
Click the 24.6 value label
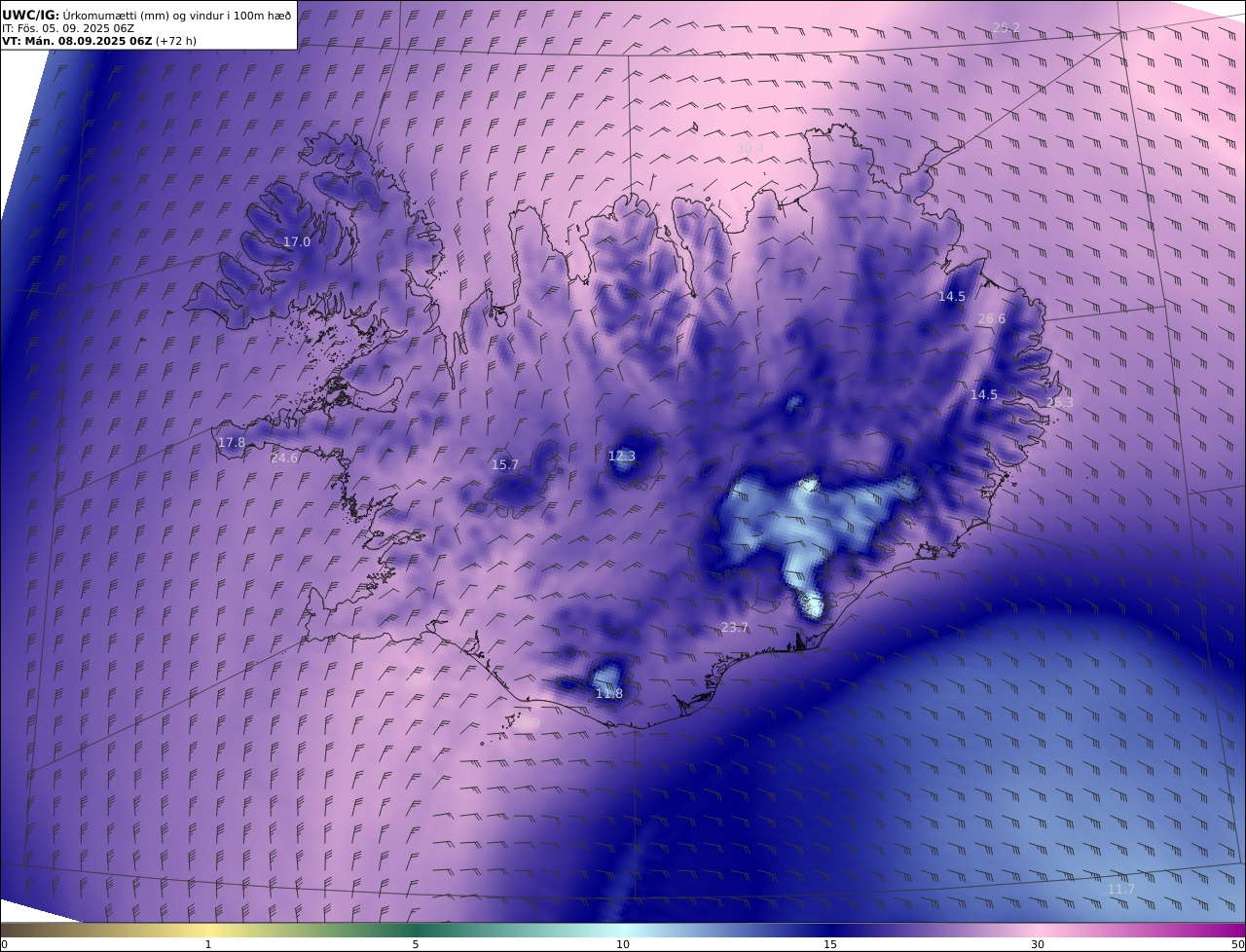pyautogui.click(x=284, y=458)
